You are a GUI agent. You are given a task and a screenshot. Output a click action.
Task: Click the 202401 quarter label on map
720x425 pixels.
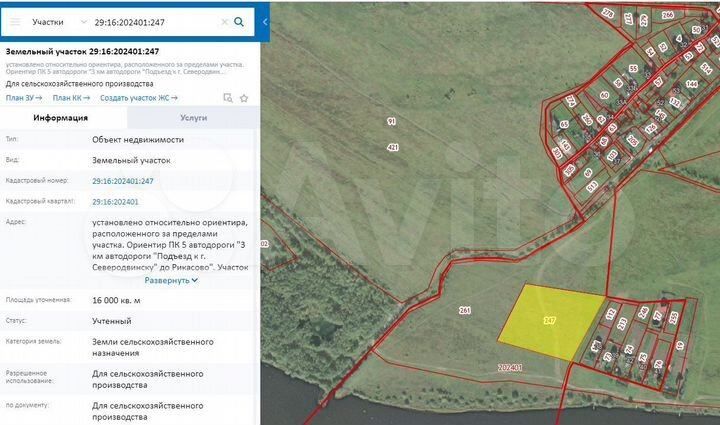510,368
